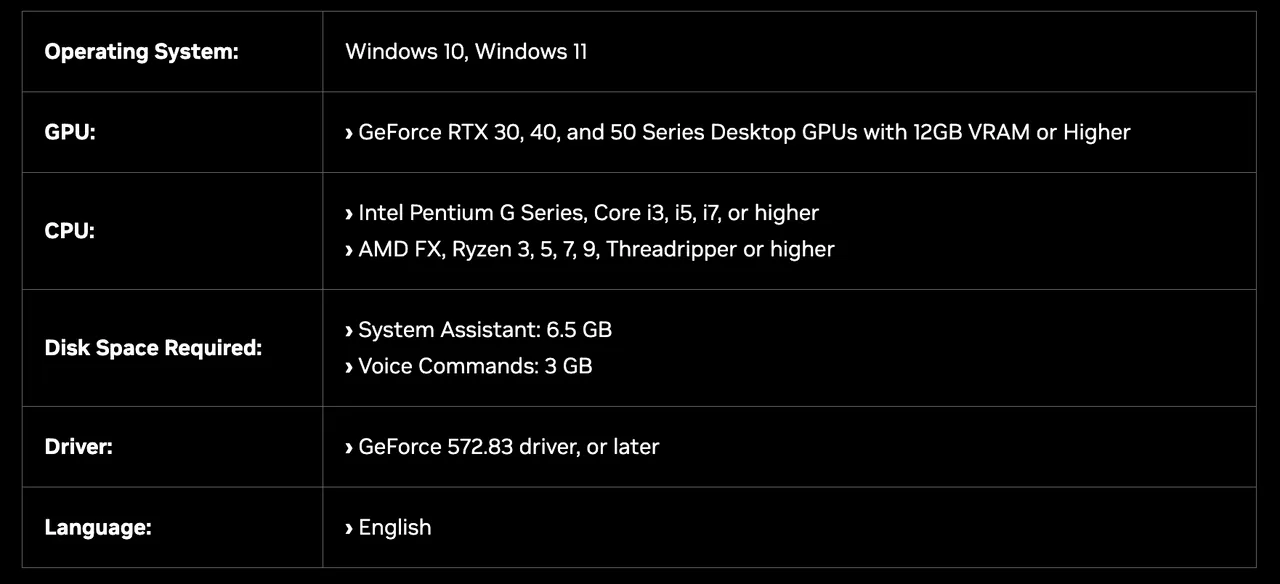Click the Language row label
This screenshot has width=1280, height=584.
point(98,528)
